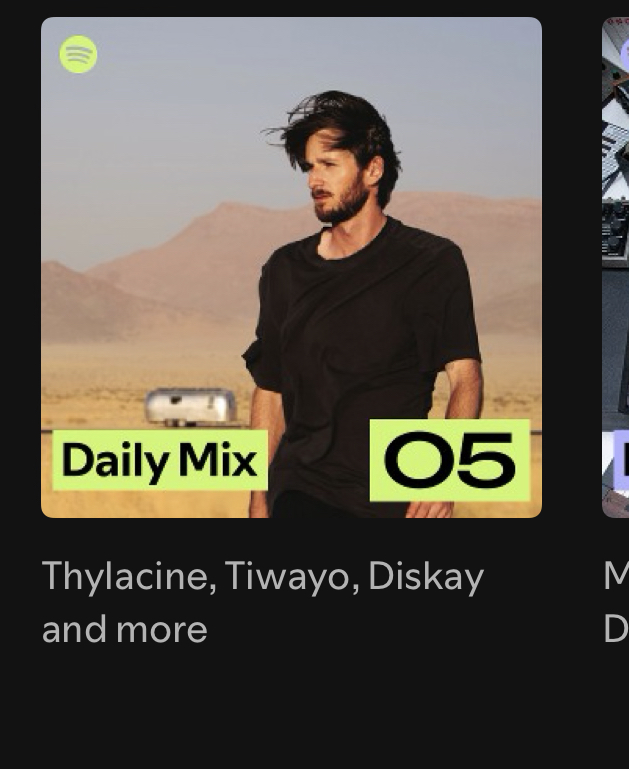Viewport: 629px width, 769px height.
Task: Click the dark empty area below the captions
Action: [x=314, y=711]
